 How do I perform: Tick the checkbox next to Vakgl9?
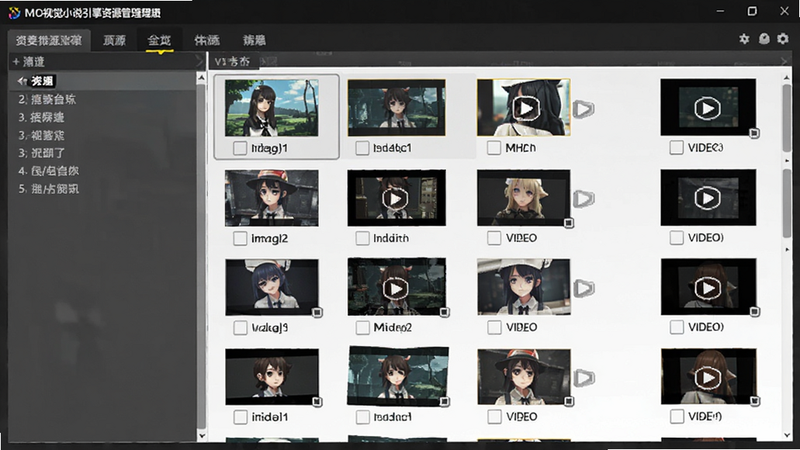click(240, 328)
